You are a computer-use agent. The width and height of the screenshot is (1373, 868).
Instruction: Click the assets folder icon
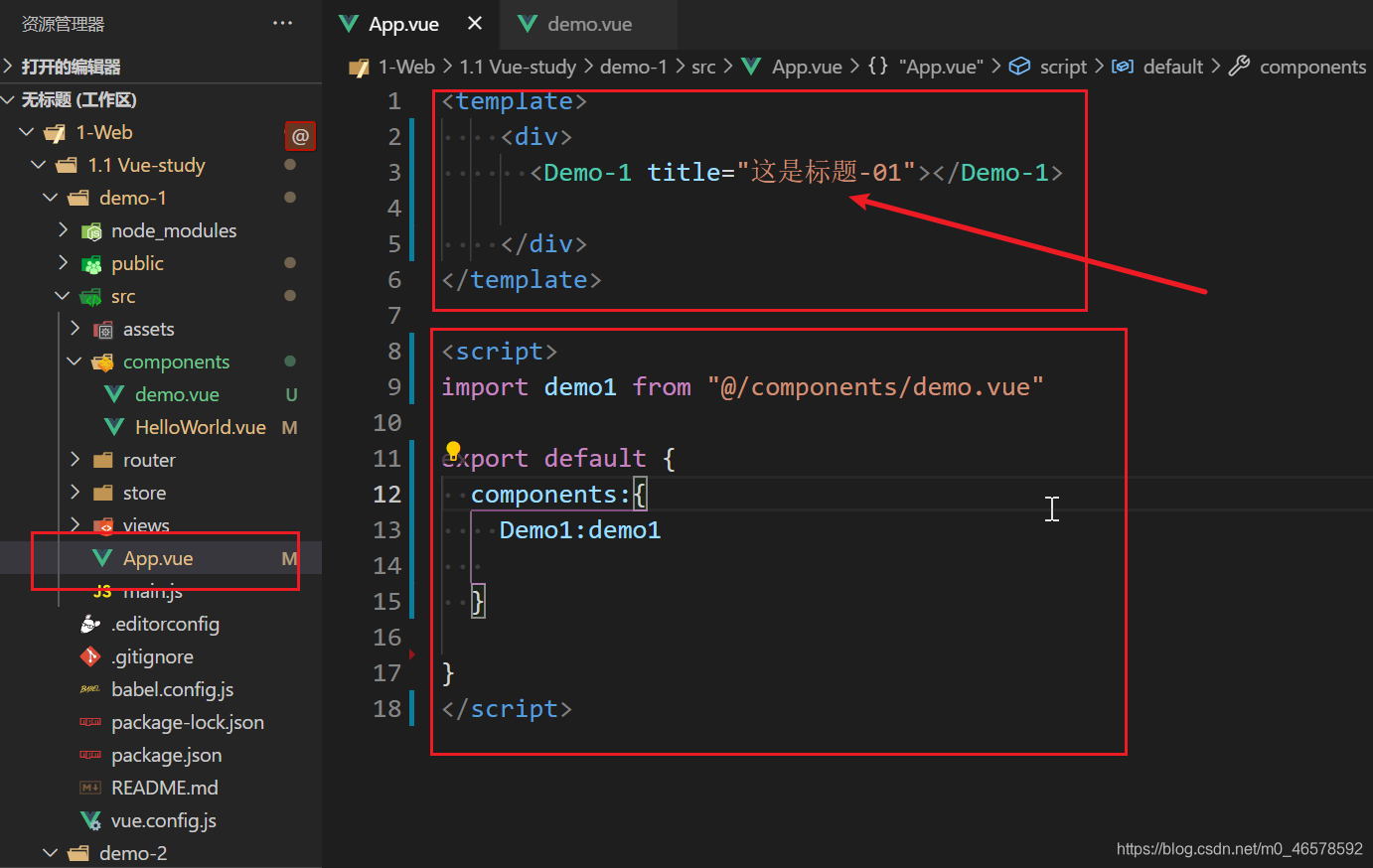(102, 330)
